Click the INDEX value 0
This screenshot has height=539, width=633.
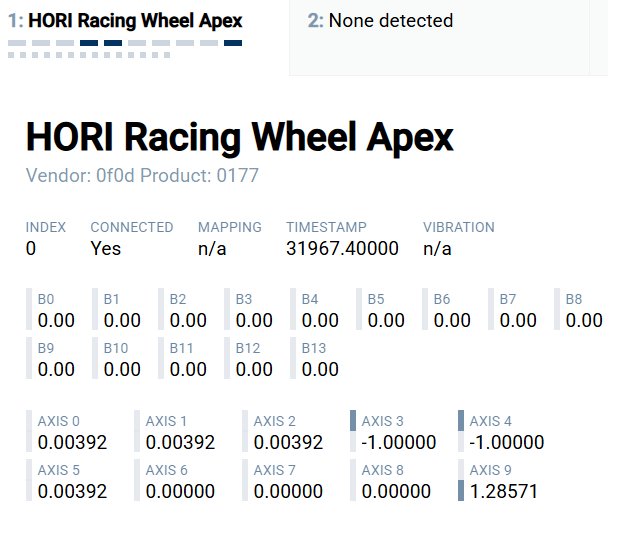point(31,248)
